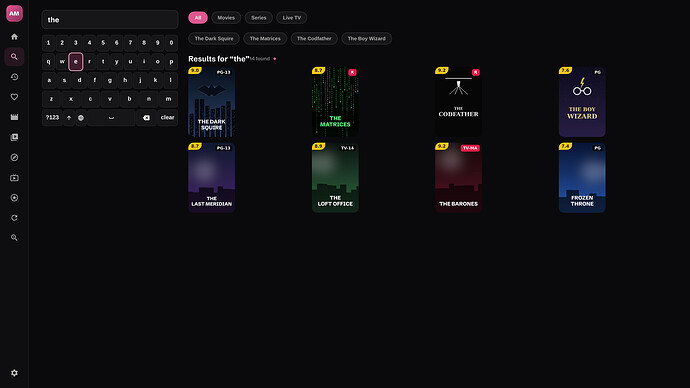The width and height of the screenshot is (690, 388).
Task: Open the AM profile avatar
Action: pyautogui.click(x=14, y=13)
